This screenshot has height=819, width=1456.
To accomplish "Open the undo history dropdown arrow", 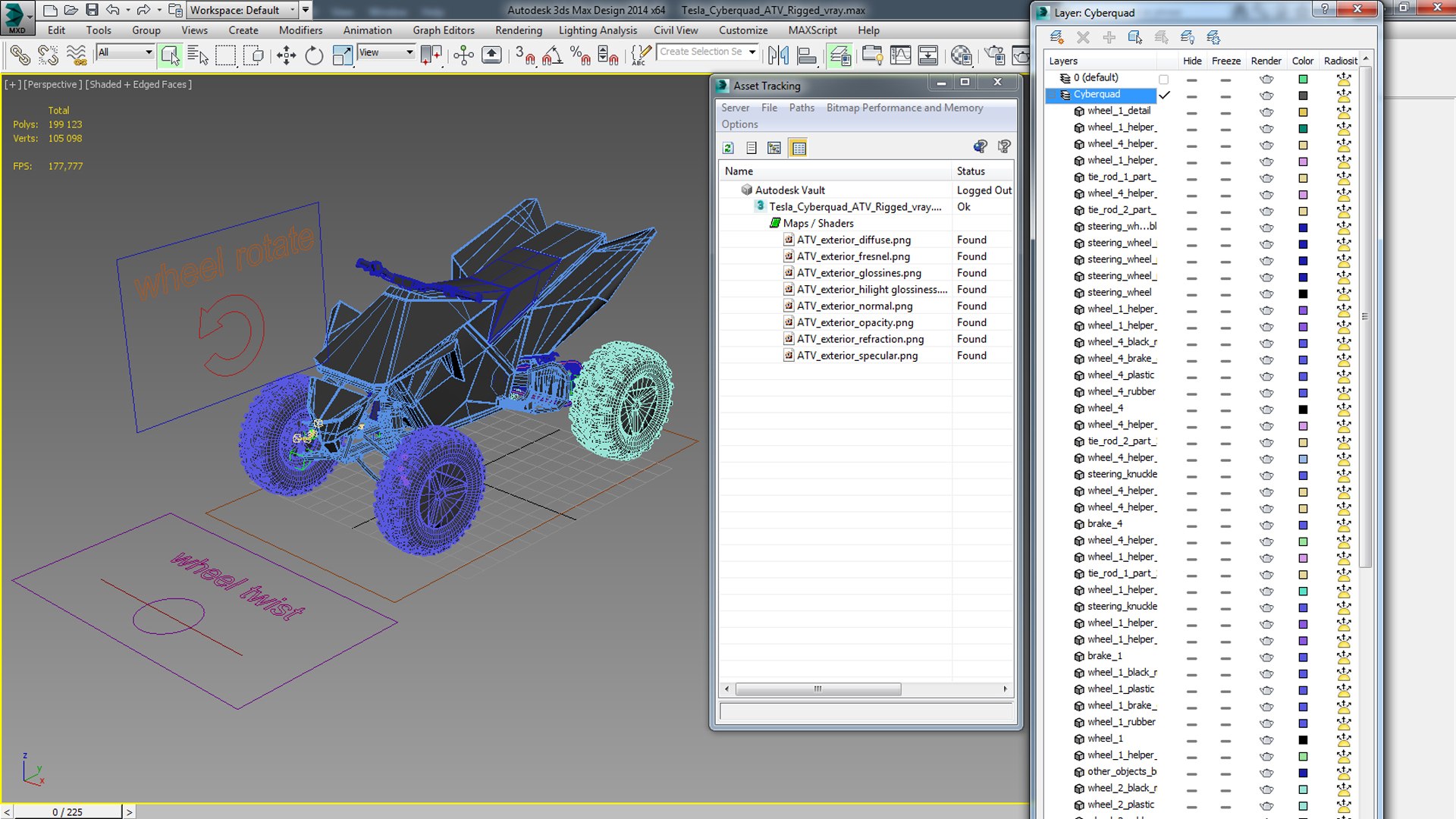I will pos(127,10).
